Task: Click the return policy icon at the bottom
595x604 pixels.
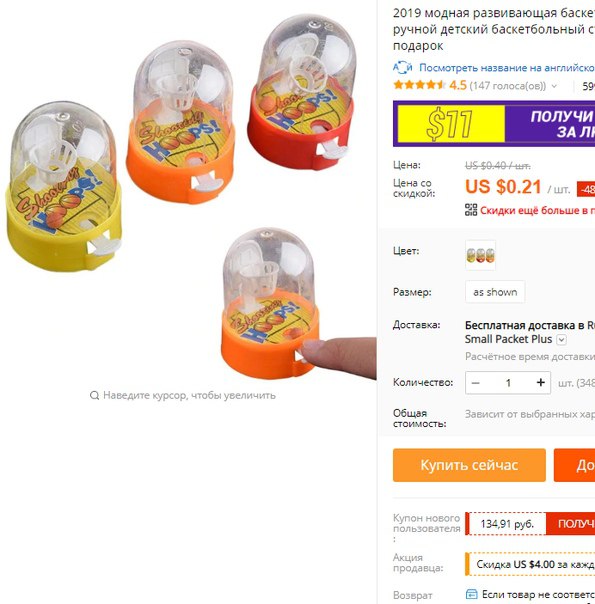Action: [471, 594]
